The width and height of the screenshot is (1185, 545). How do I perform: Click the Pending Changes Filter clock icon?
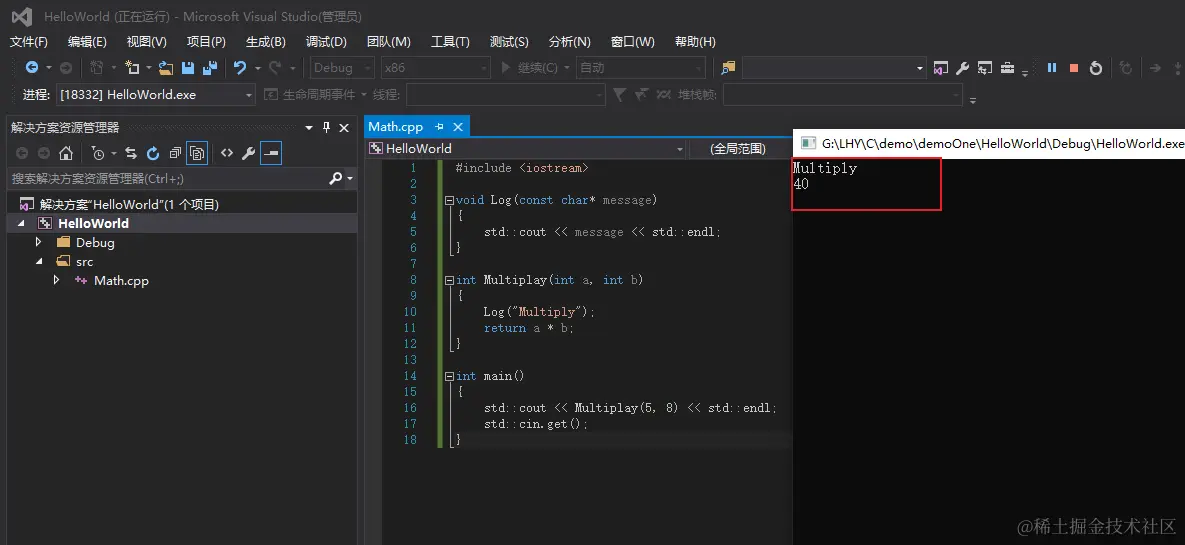click(x=97, y=153)
